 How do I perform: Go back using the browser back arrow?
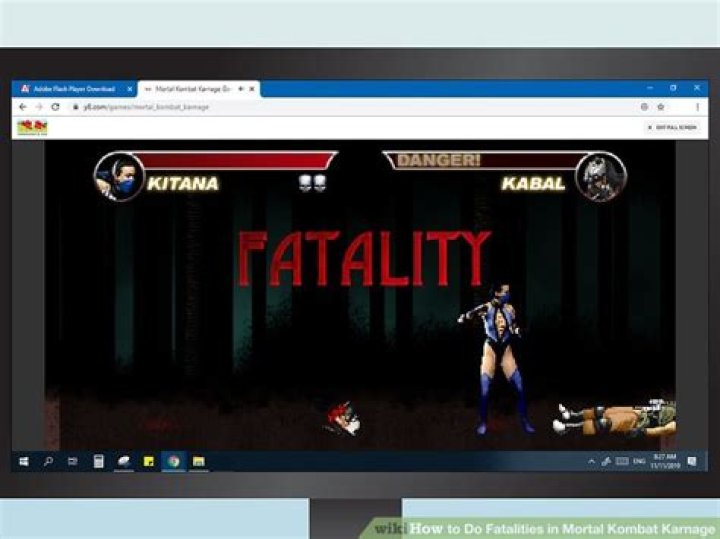[x=22, y=107]
